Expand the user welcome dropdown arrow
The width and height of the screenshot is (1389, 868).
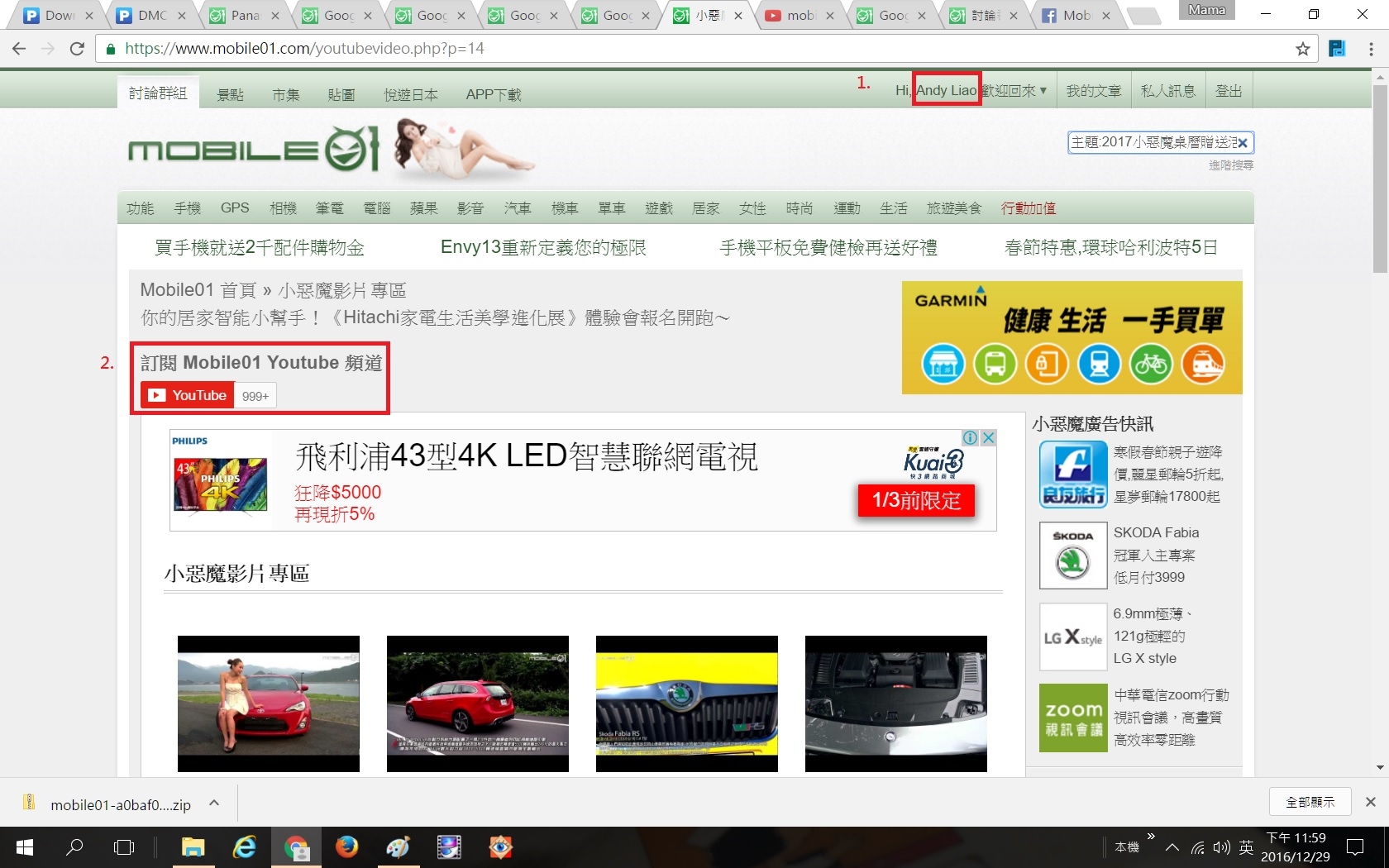tap(1043, 90)
